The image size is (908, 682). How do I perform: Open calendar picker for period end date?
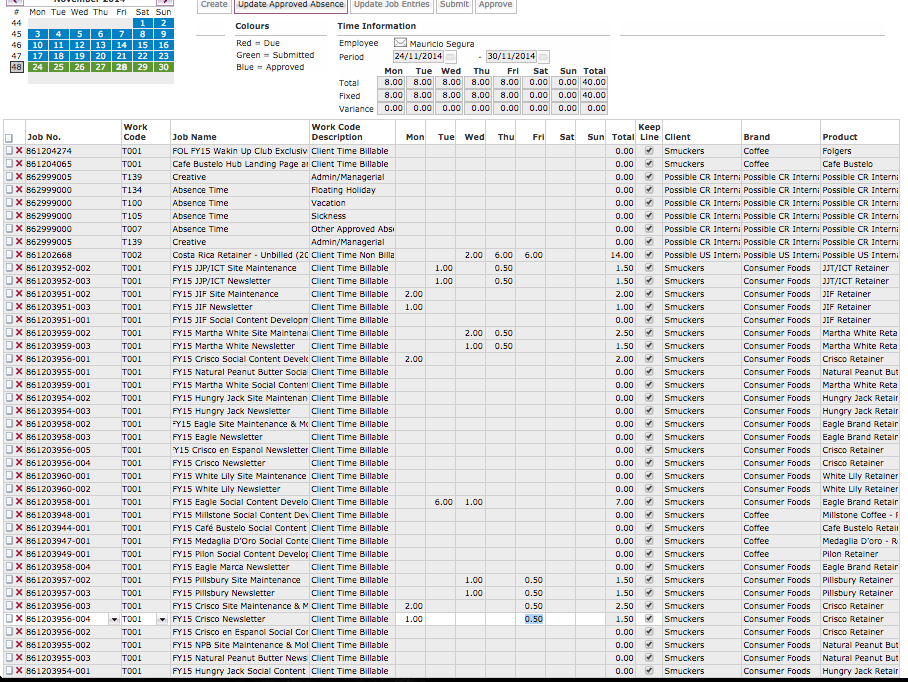tap(544, 57)
